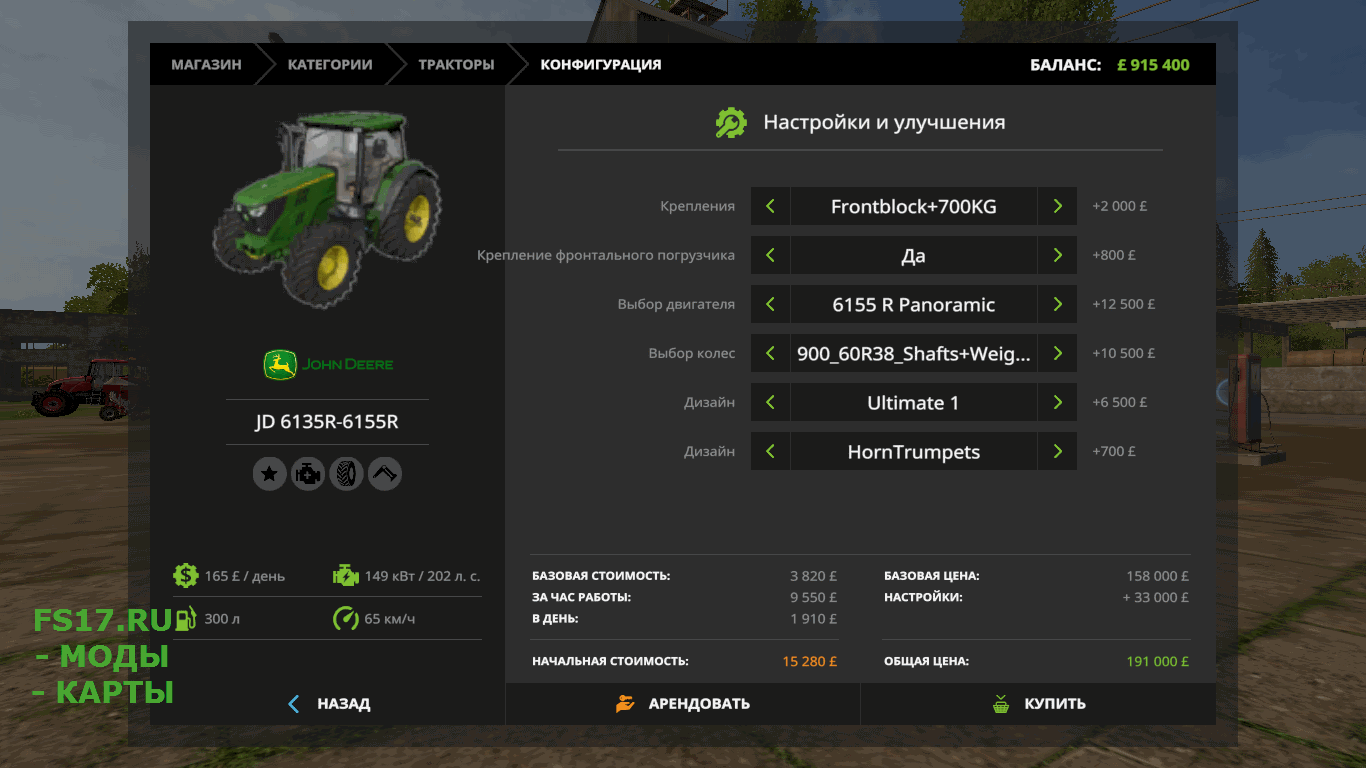Click the star feature icon under the tractor name
The width and height of the screenshot is (1366, 768).
269,474
